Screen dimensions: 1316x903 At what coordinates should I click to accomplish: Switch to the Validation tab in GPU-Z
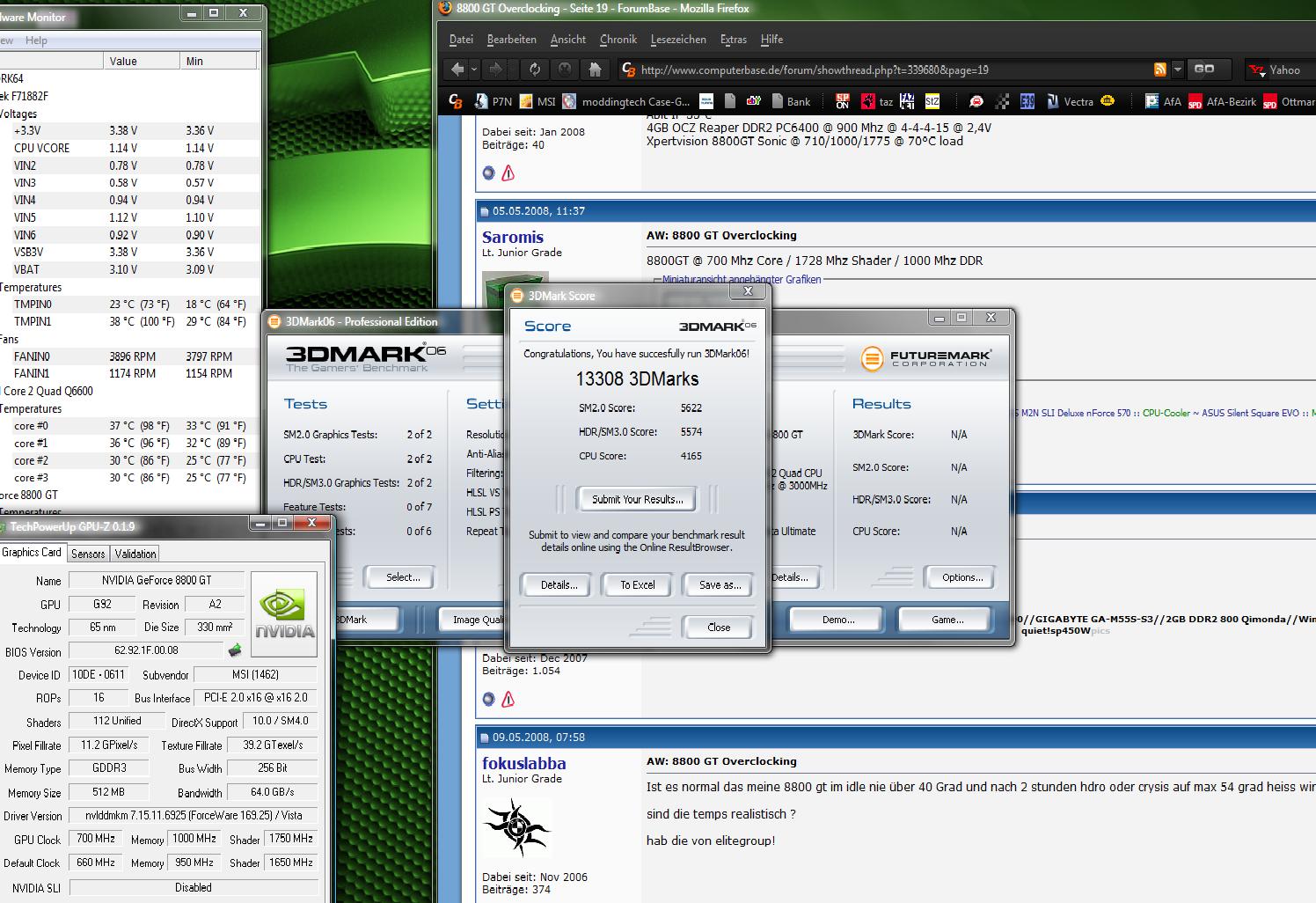pos(135,554)
